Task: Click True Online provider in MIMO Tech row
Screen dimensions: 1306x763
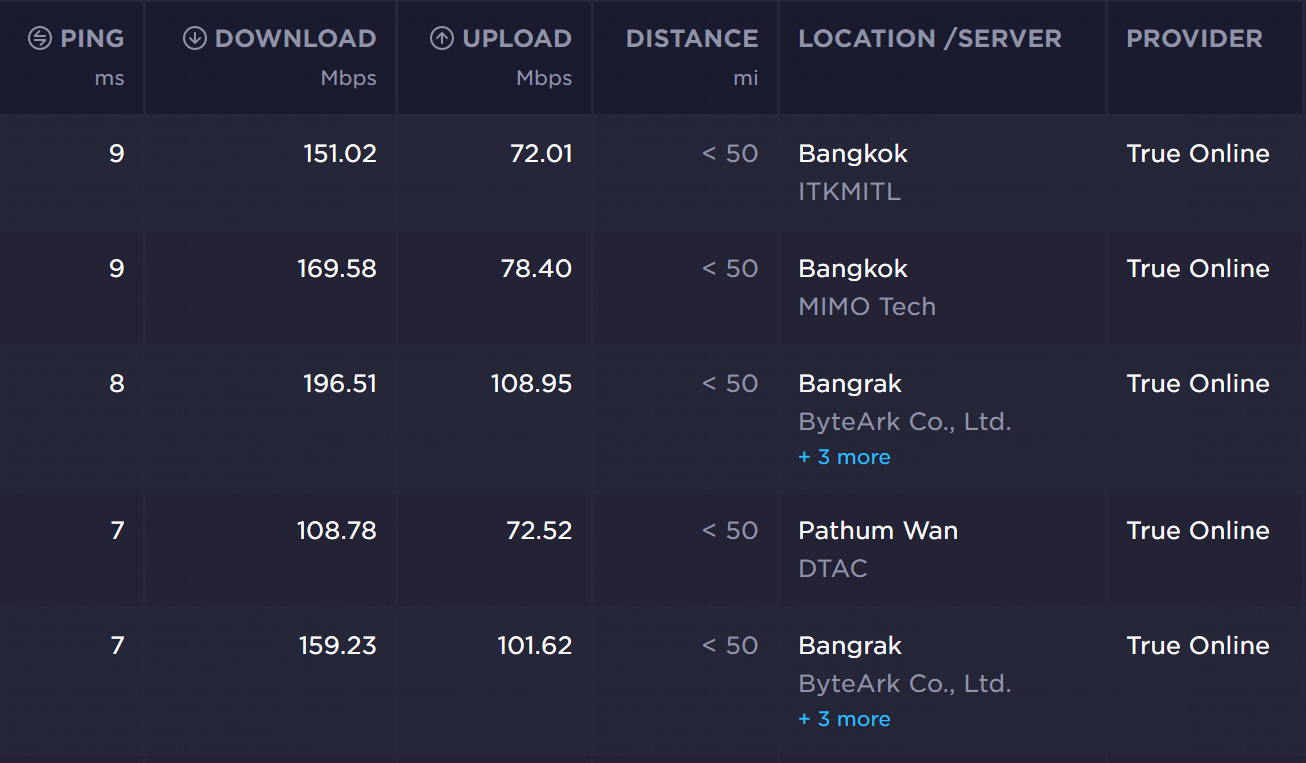Action: 1198,269
